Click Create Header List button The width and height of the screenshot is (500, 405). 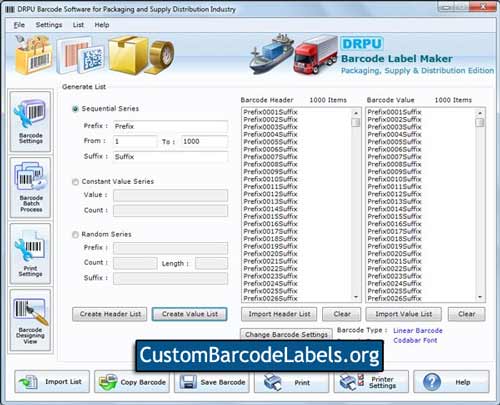pos(110,314)
